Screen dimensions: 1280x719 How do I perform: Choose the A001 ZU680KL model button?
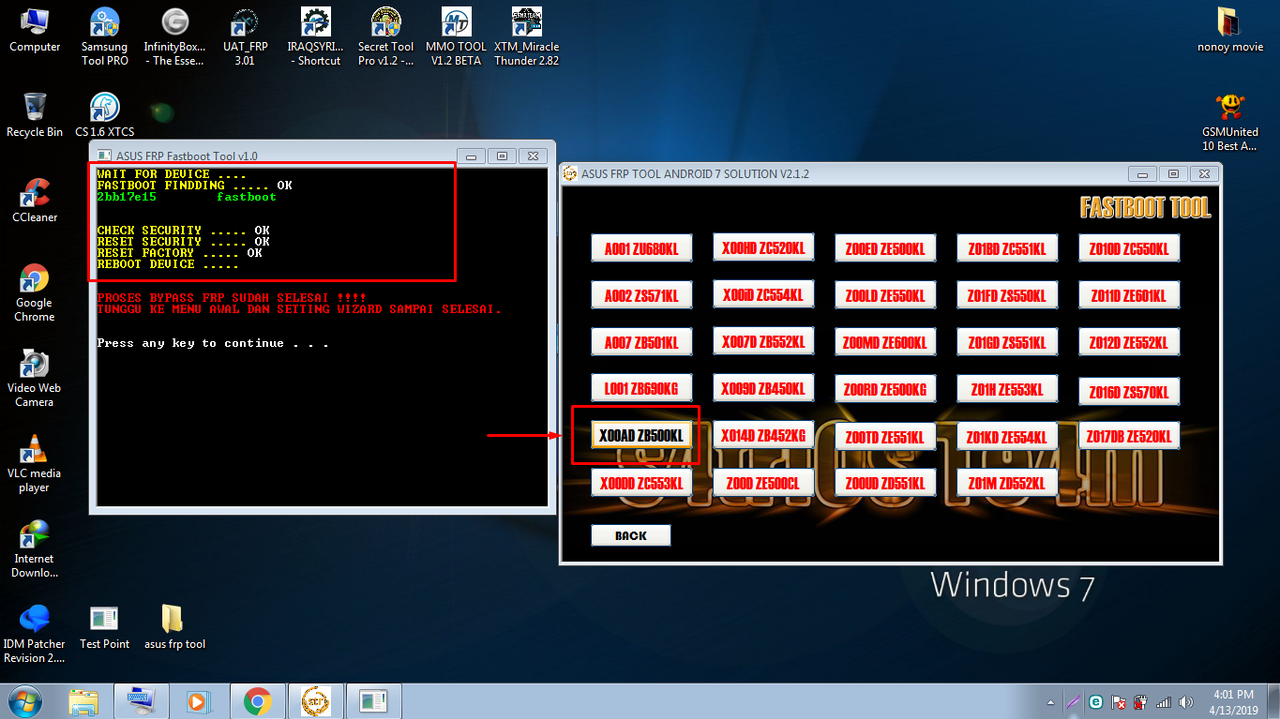(x=641, y=248)
